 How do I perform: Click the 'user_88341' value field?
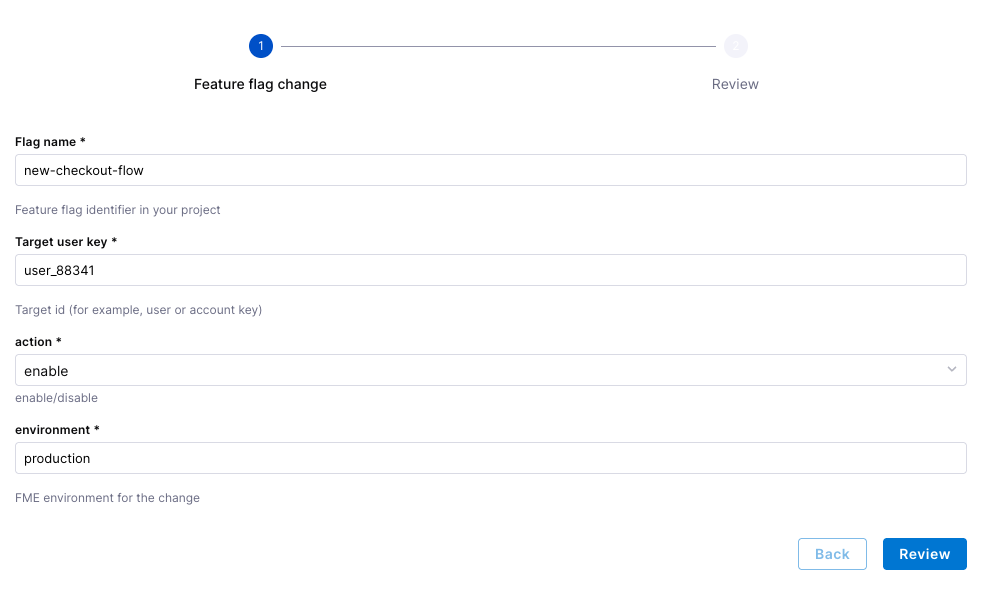490,270
